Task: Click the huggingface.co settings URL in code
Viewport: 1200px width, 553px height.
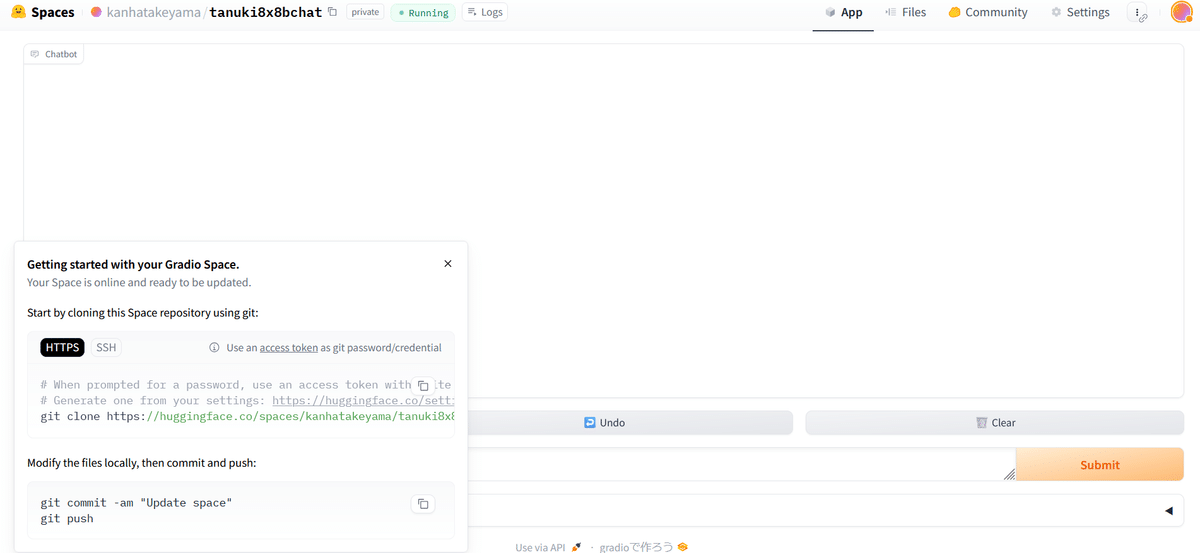Action: (x=363, y=400)
